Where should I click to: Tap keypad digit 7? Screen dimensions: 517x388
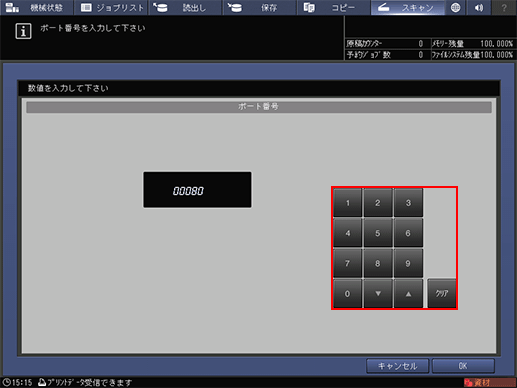(348, 263)
